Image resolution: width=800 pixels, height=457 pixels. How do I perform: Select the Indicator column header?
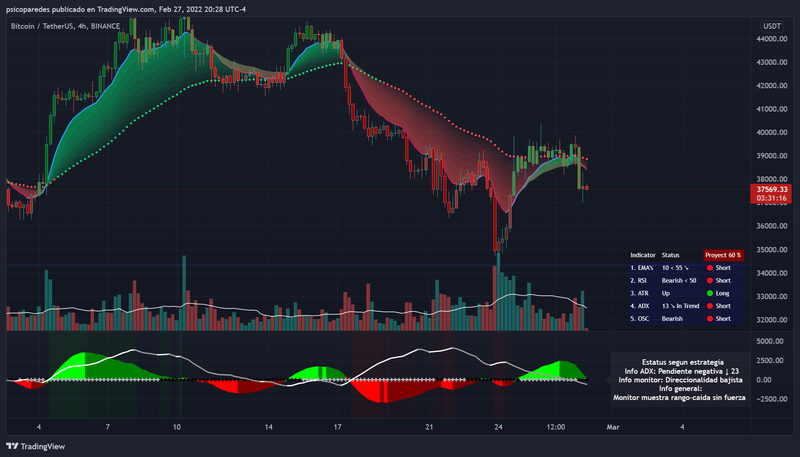pos(643,255)
